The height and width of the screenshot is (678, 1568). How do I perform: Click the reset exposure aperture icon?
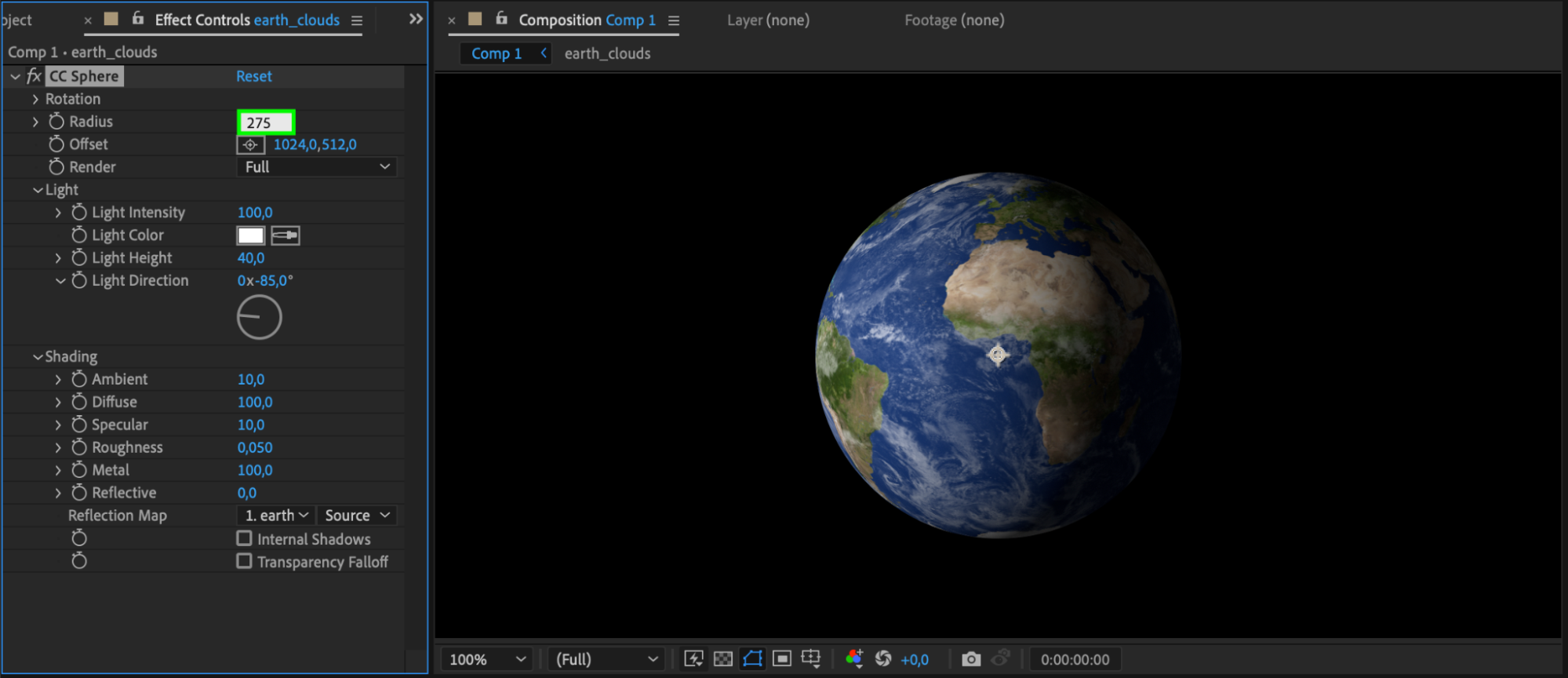coord(883,659)
